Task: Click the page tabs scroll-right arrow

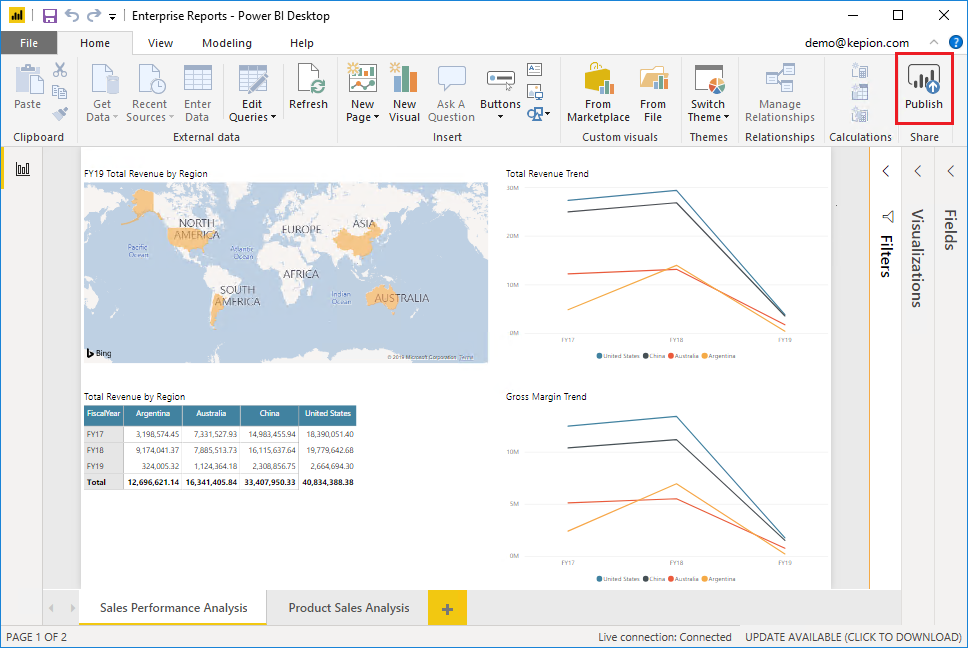Action: tap(72, 608)
